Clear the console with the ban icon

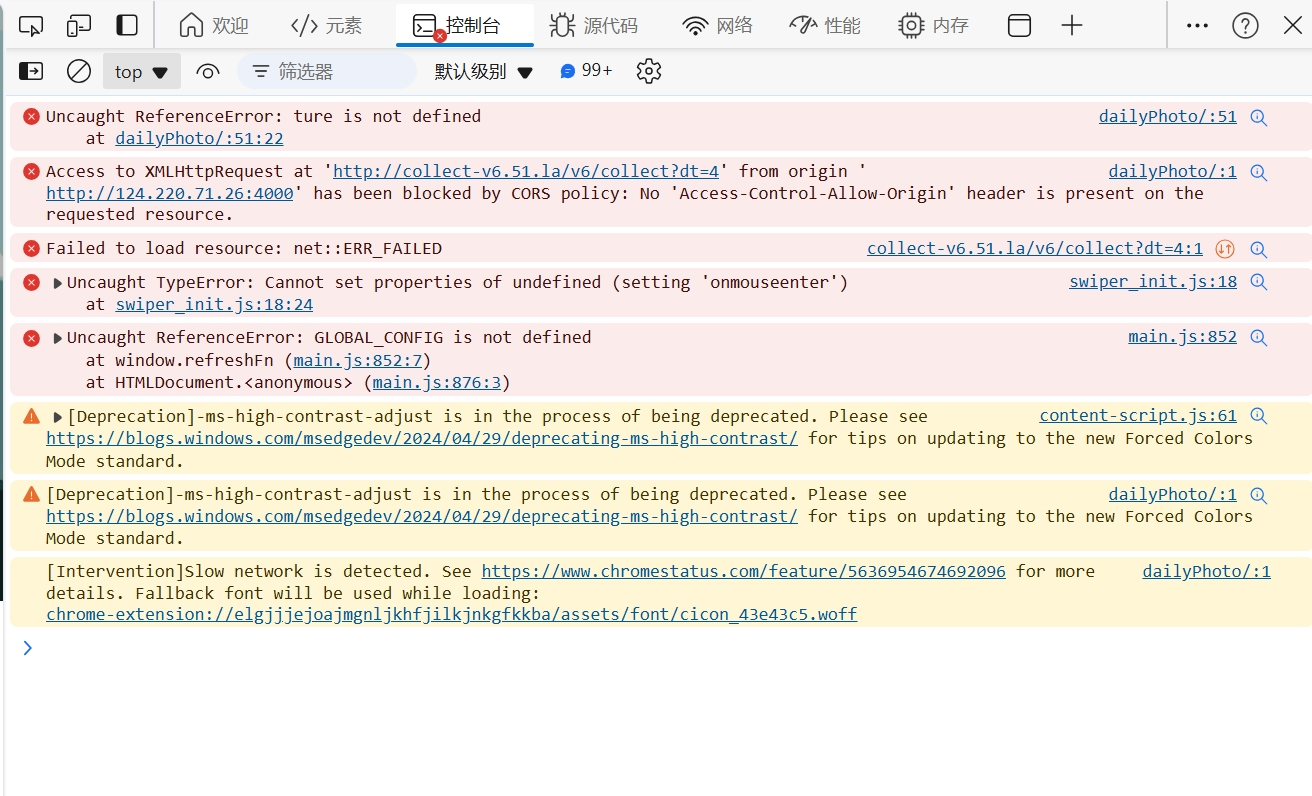coord(79,71)
